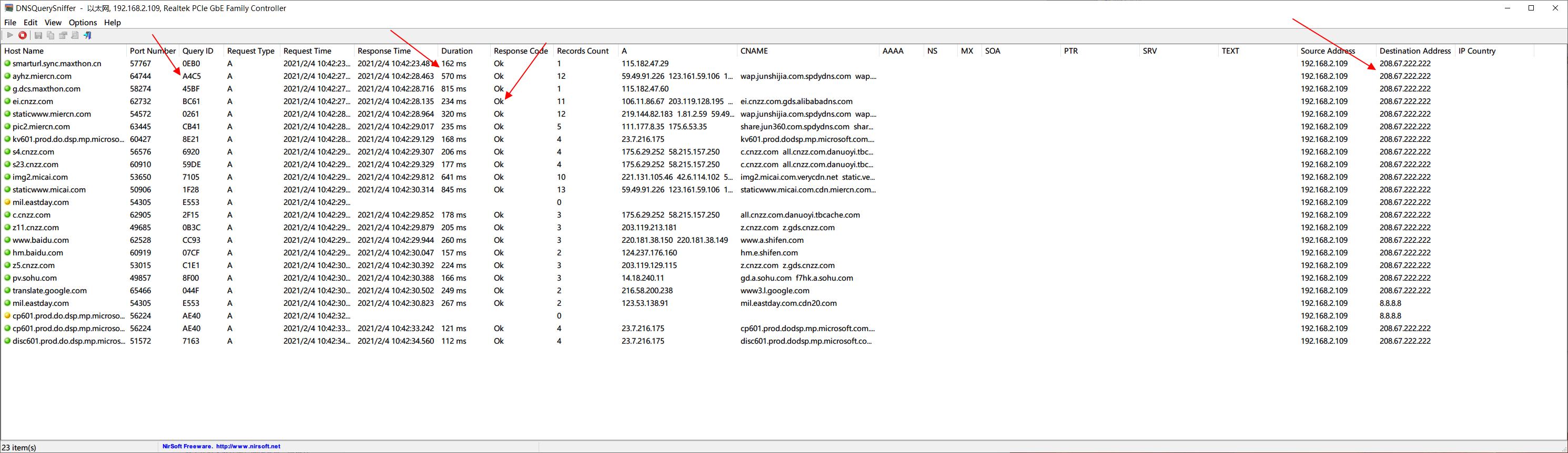Open the View menu
Screen dimensions: 1568x453
click(x=53, y=23)
